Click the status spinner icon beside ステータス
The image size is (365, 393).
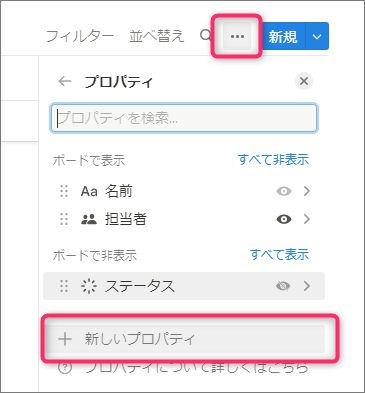tap(89, 286)
